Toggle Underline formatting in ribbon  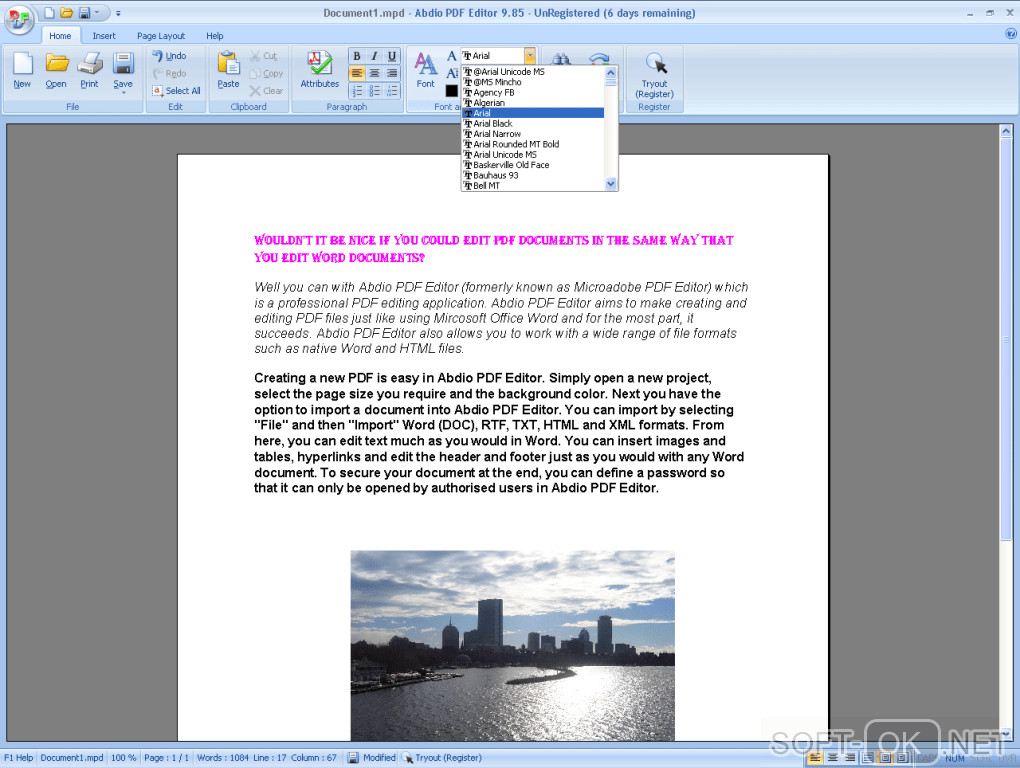[x=392, y=56]
